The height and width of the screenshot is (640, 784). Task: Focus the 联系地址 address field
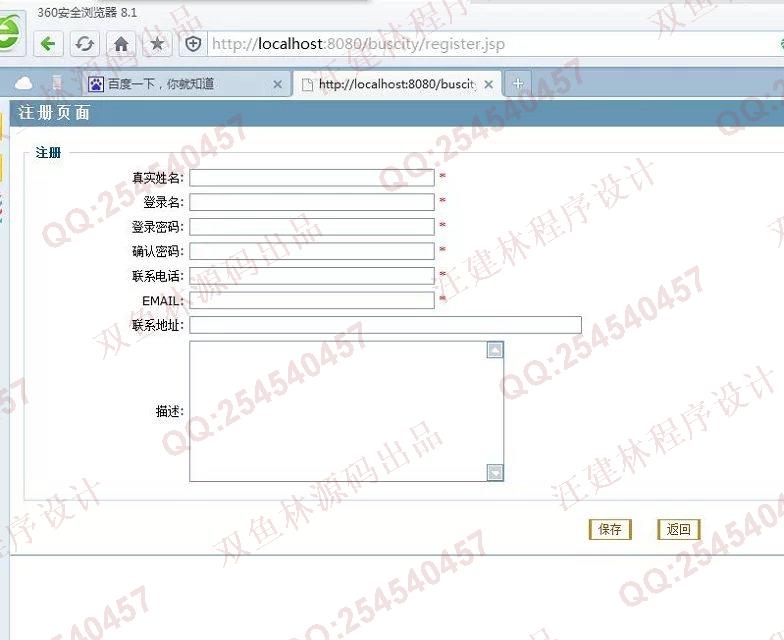point(385,324)
